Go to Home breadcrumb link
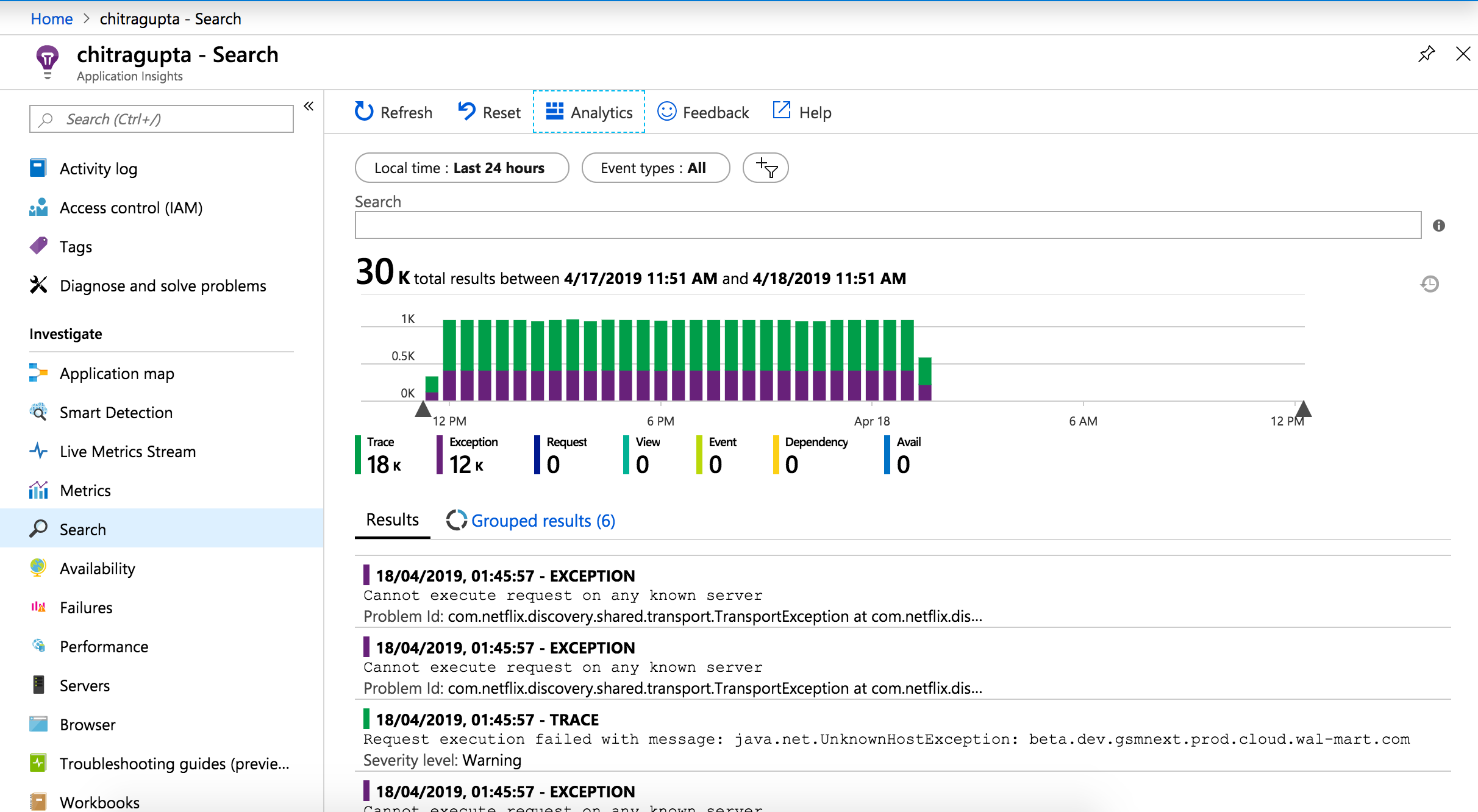1478x812 pixels. point(51,19)
